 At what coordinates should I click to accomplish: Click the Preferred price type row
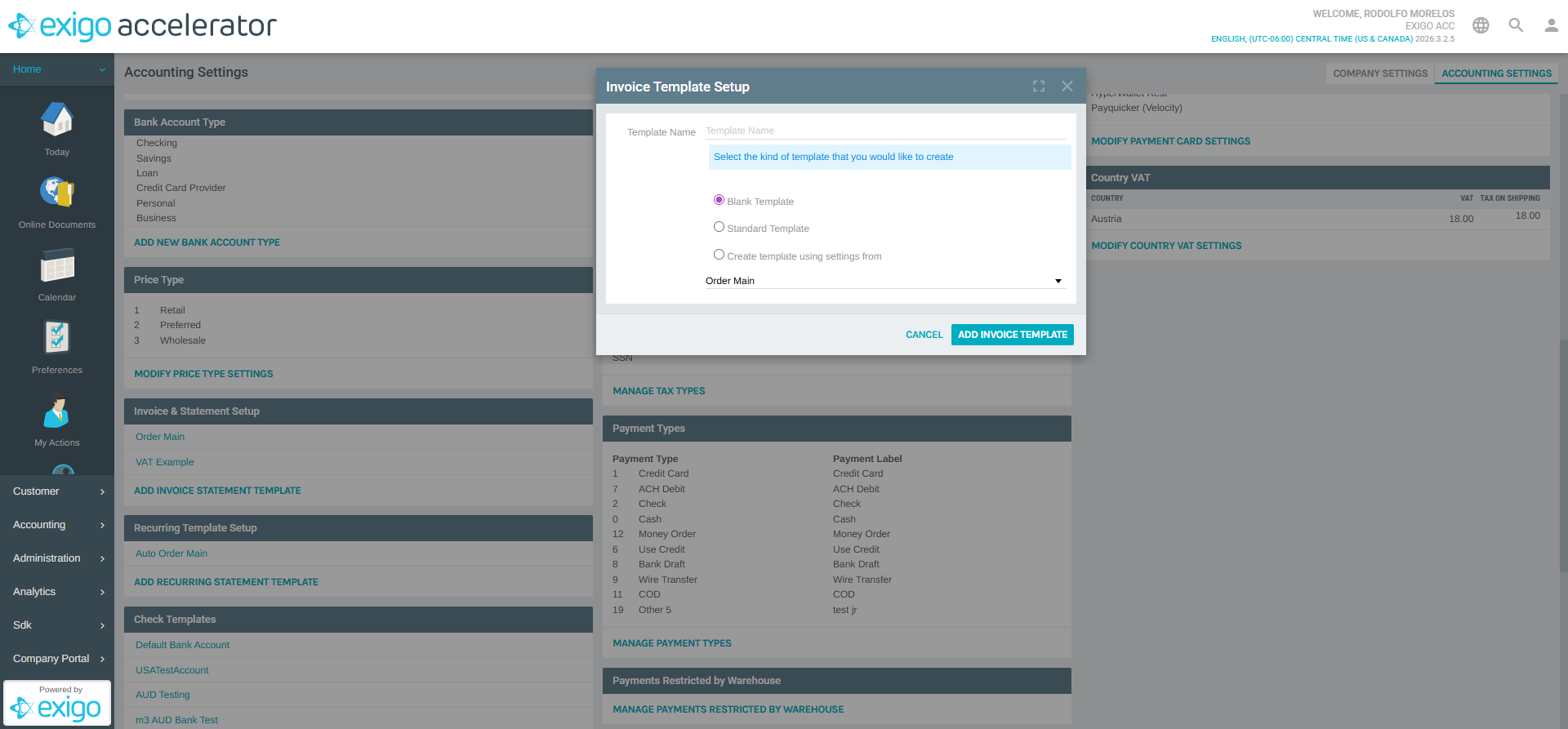(x=180, y=325)
